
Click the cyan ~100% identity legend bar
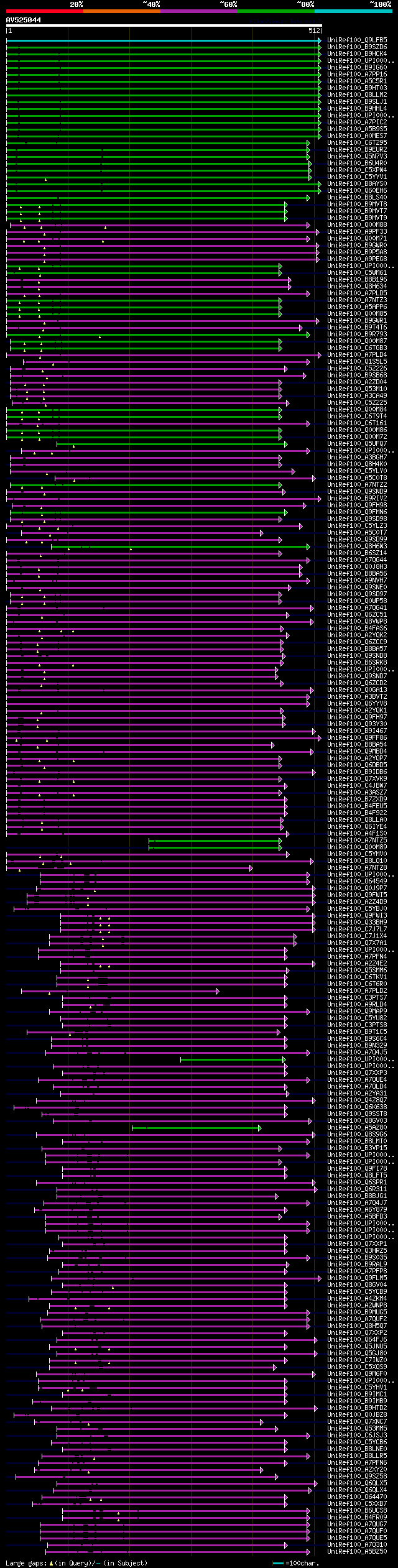click(353, 11)
